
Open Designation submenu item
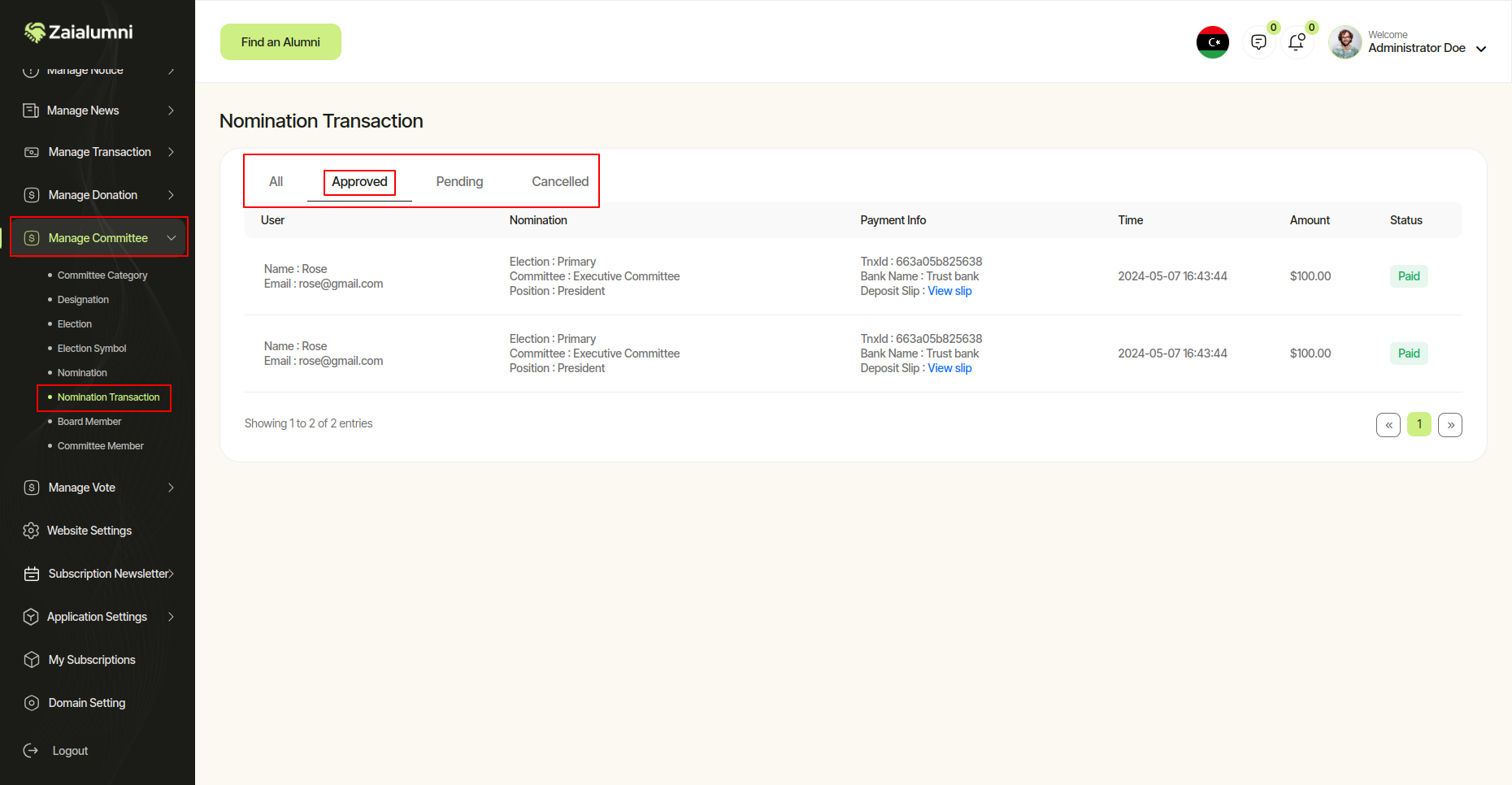point(83,300)
